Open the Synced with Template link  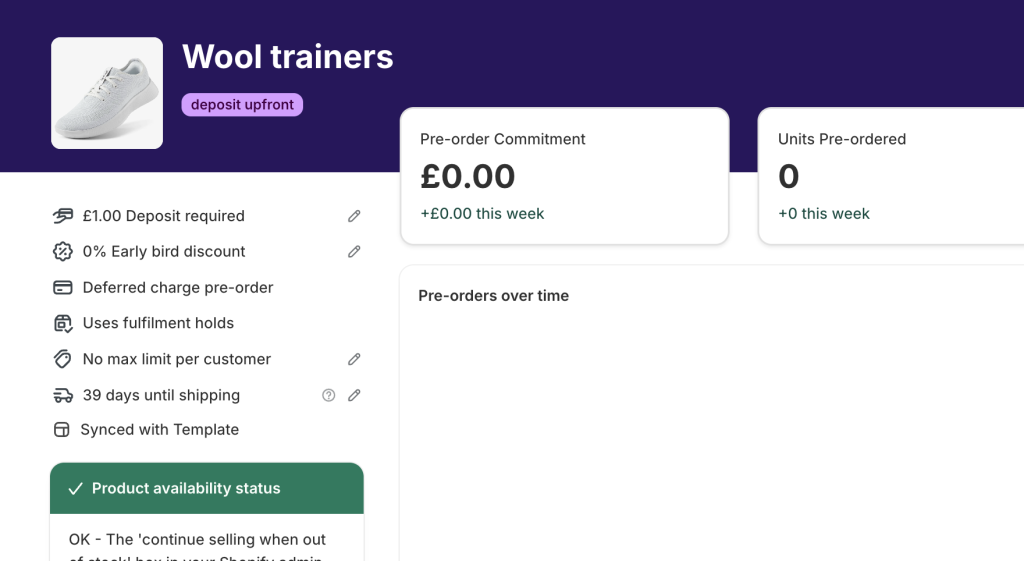click(159, 430)
